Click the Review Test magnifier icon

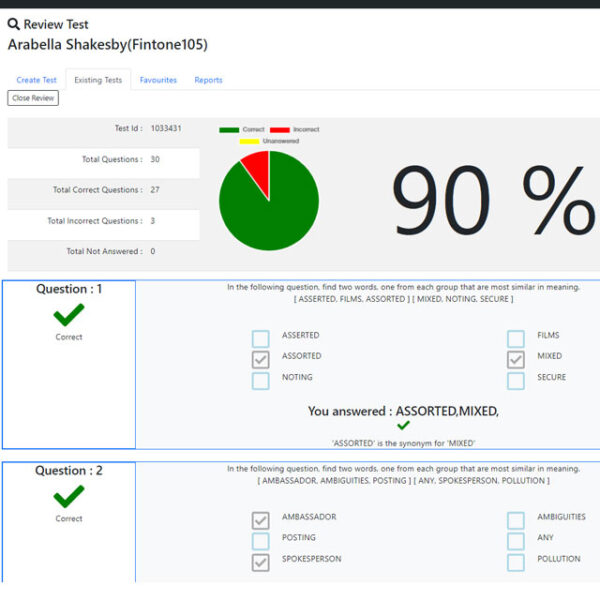click(x=14, y=25)
